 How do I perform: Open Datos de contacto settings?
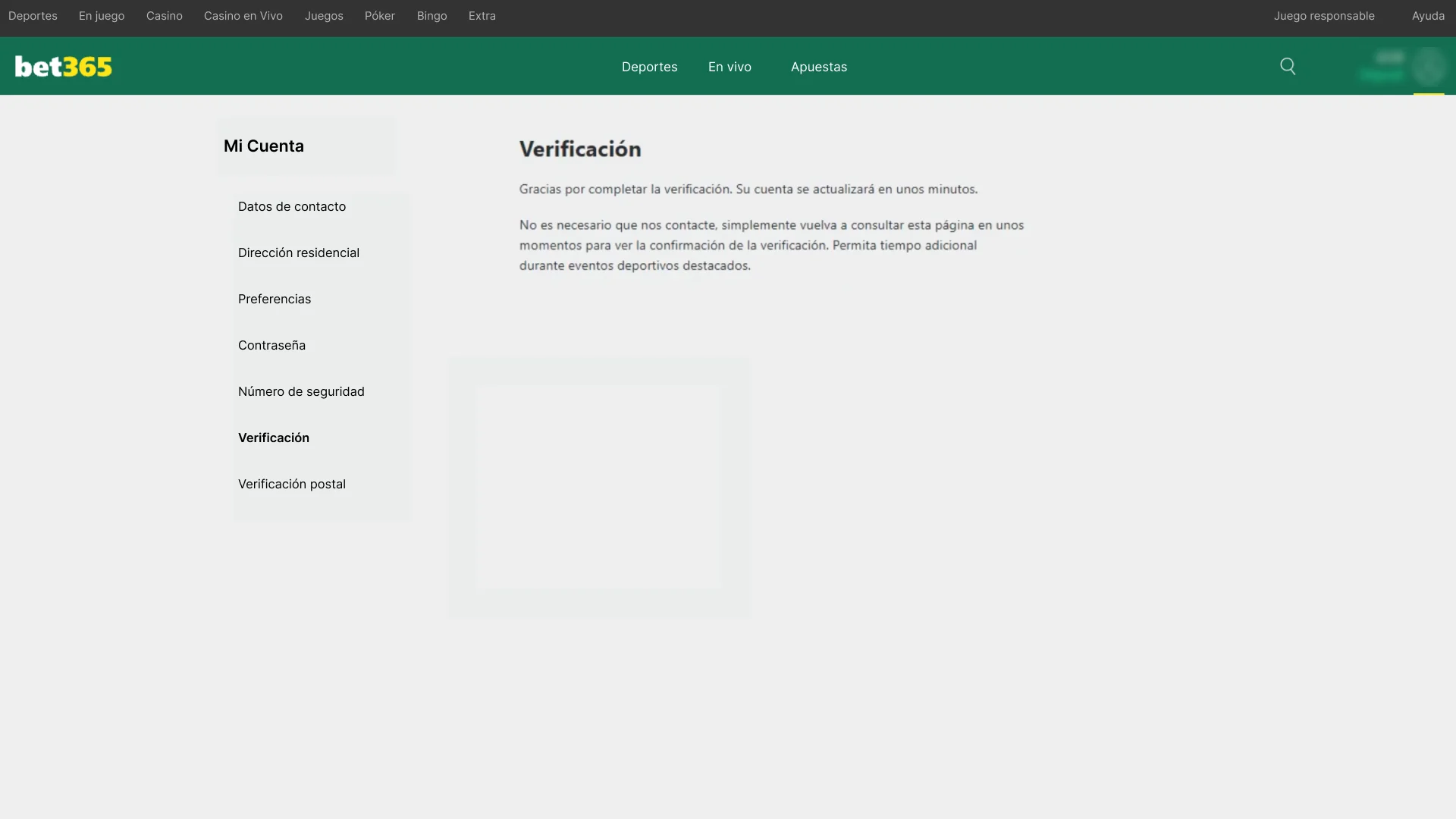click(x=291, y=206)
